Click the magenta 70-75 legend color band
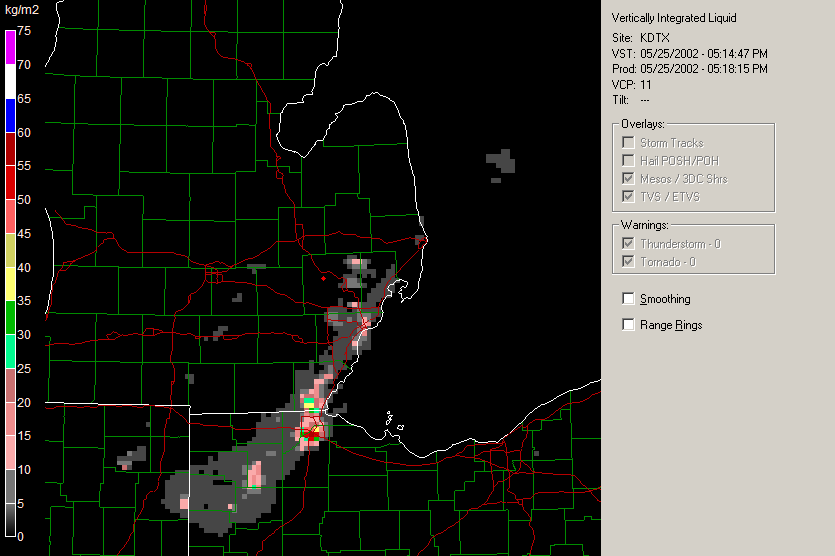 (11, 47)
